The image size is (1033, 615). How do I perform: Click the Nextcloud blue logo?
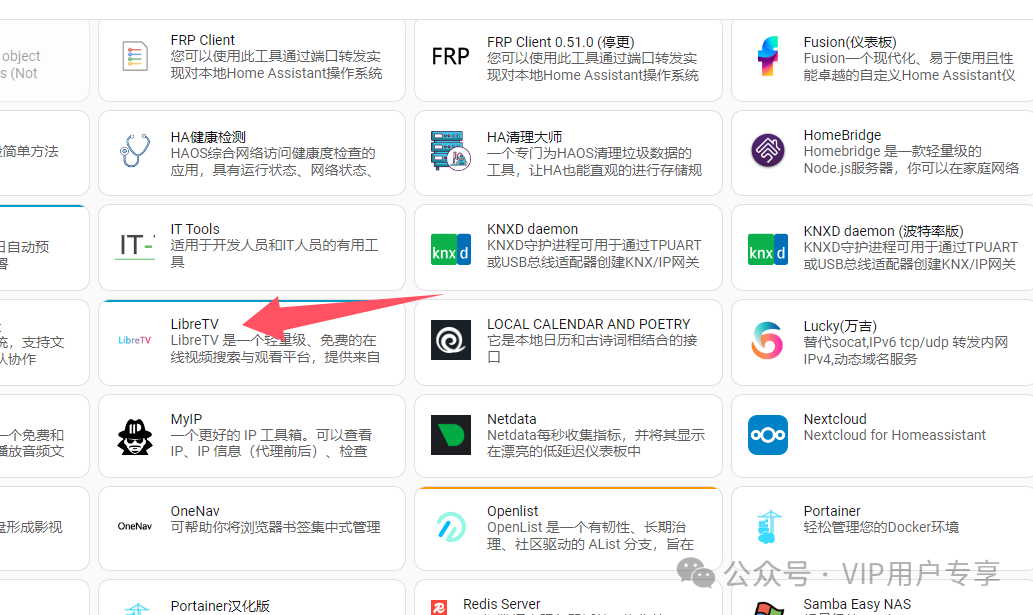[768, 435]
